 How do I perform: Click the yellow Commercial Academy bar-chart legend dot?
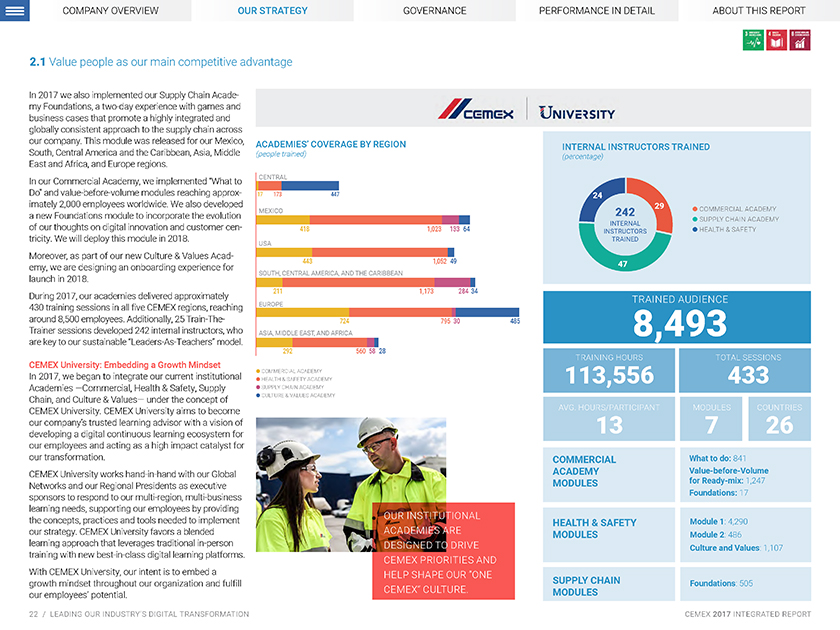(x=258, y=371)
